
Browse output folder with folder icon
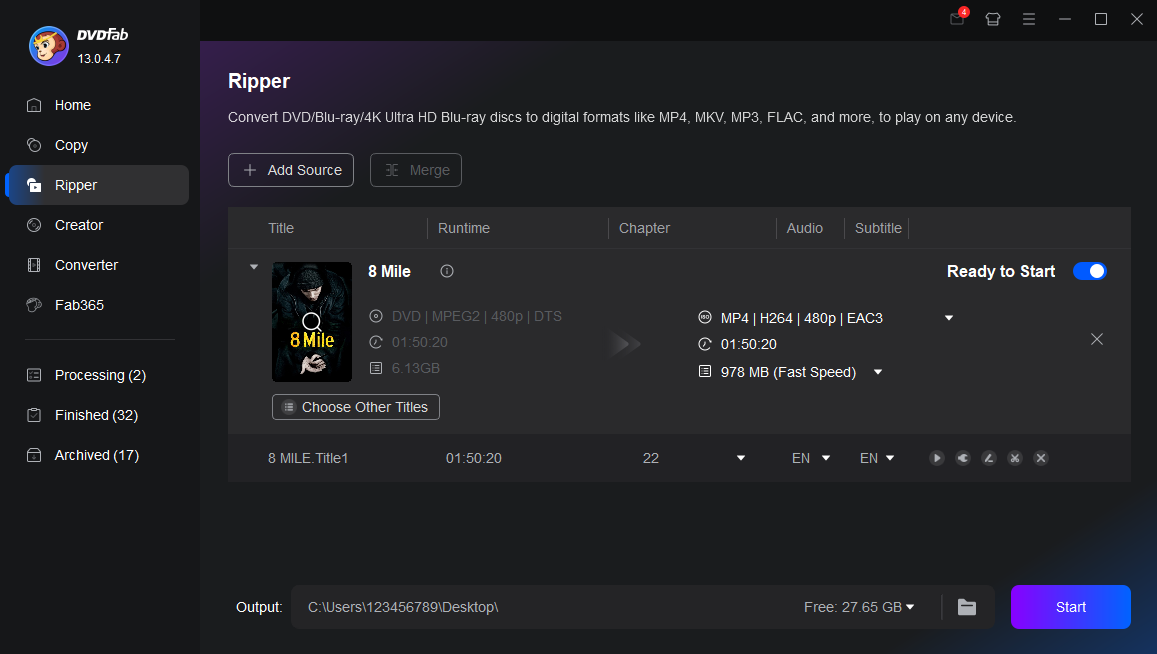click(x=967, y=607)
